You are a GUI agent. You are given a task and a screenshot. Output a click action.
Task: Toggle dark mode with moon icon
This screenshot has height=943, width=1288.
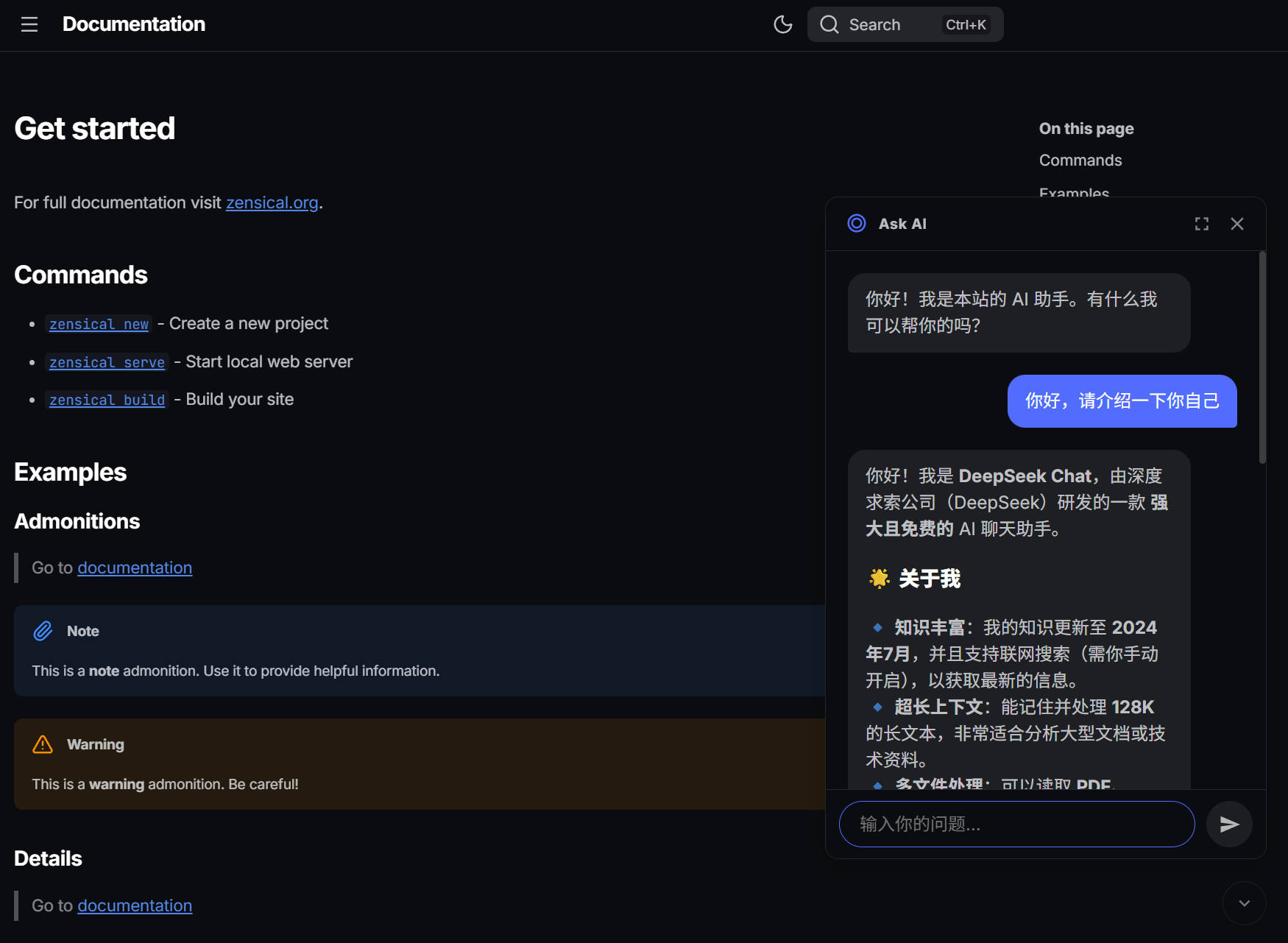(782, 24)
